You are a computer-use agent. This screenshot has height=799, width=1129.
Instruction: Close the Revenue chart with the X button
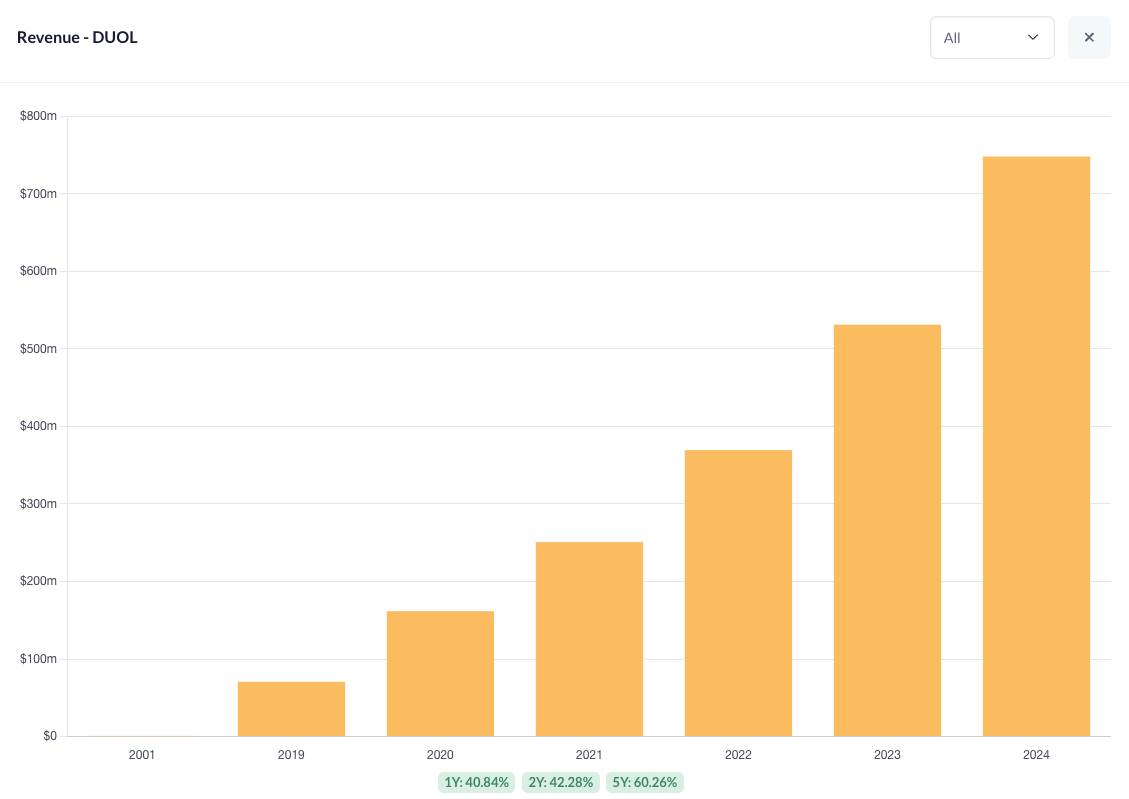tap(1089, 37)
